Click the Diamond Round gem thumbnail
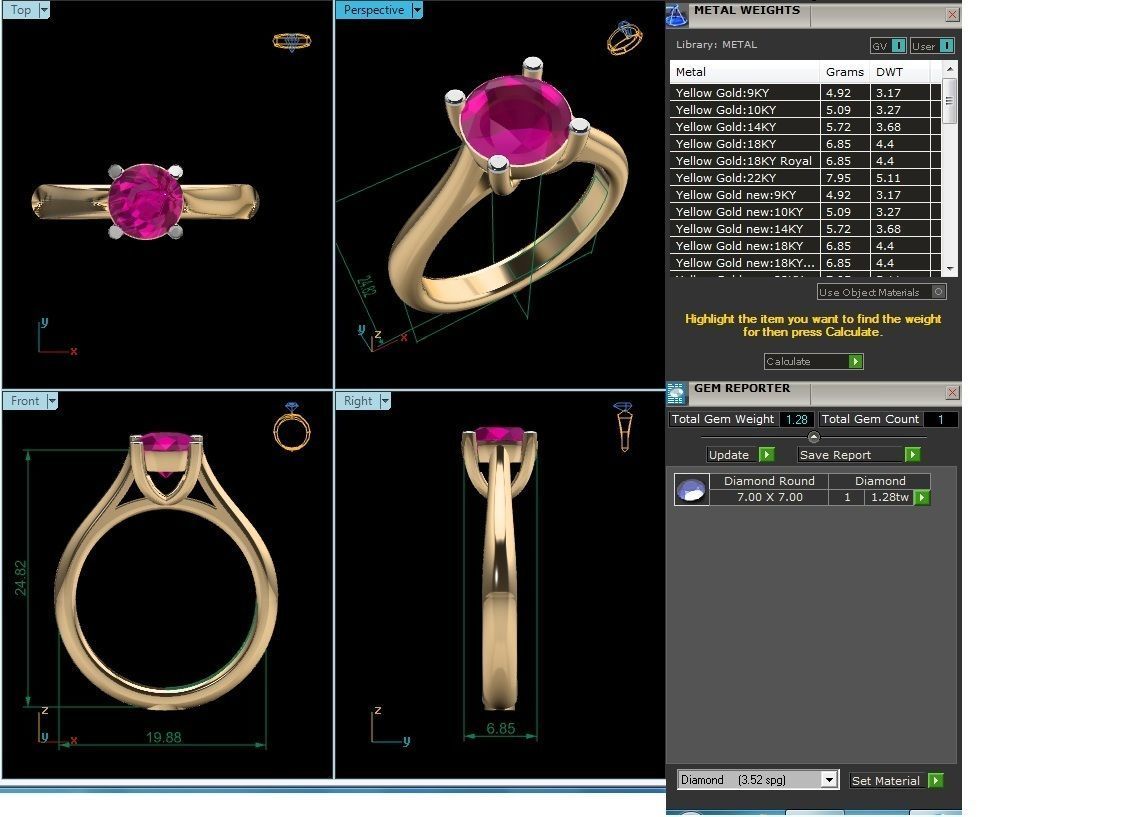This screenshot has height=817, width=1121. tap(691, 490)
